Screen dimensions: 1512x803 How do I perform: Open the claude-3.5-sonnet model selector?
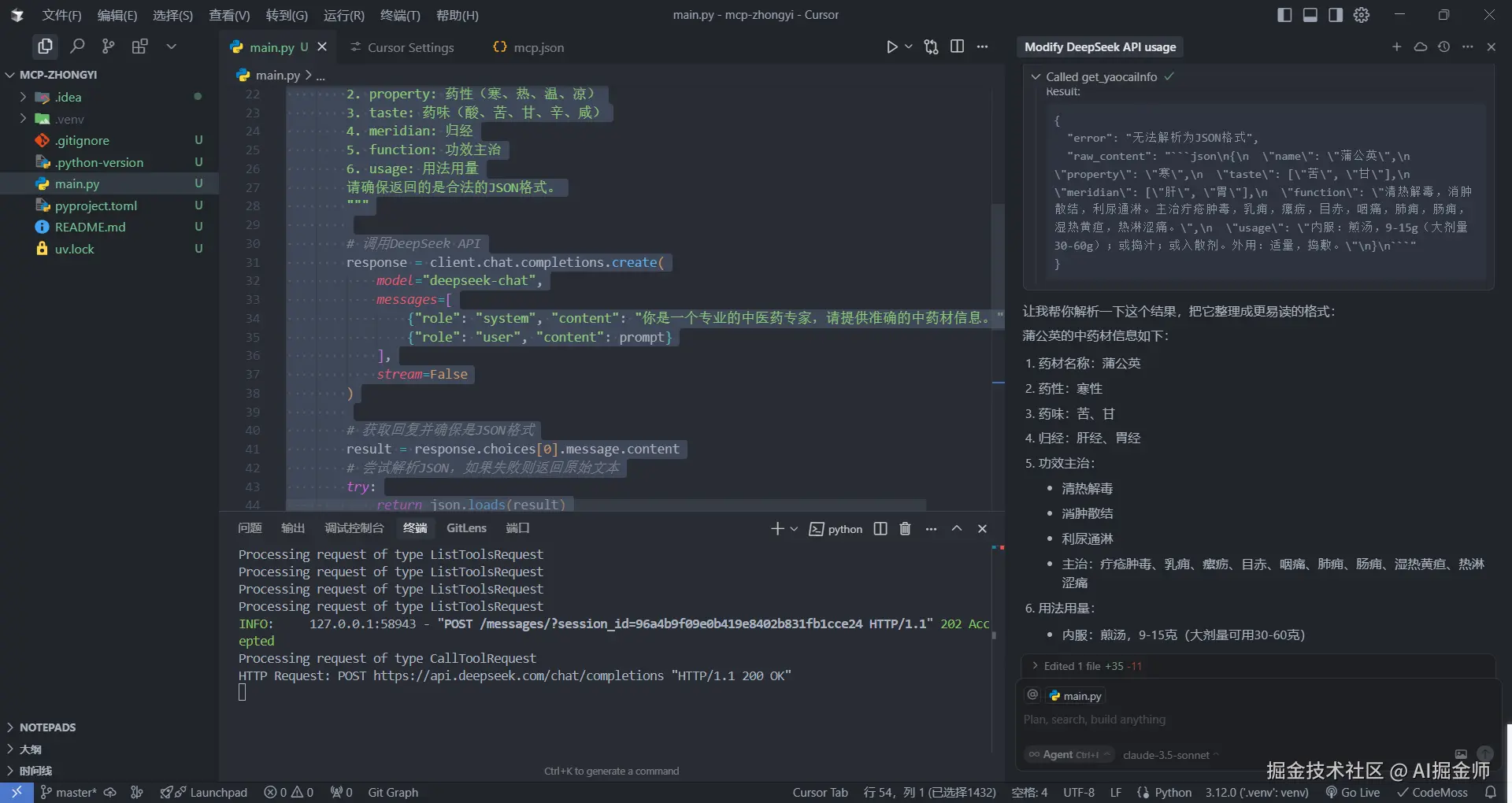(x=1171, y=755)
